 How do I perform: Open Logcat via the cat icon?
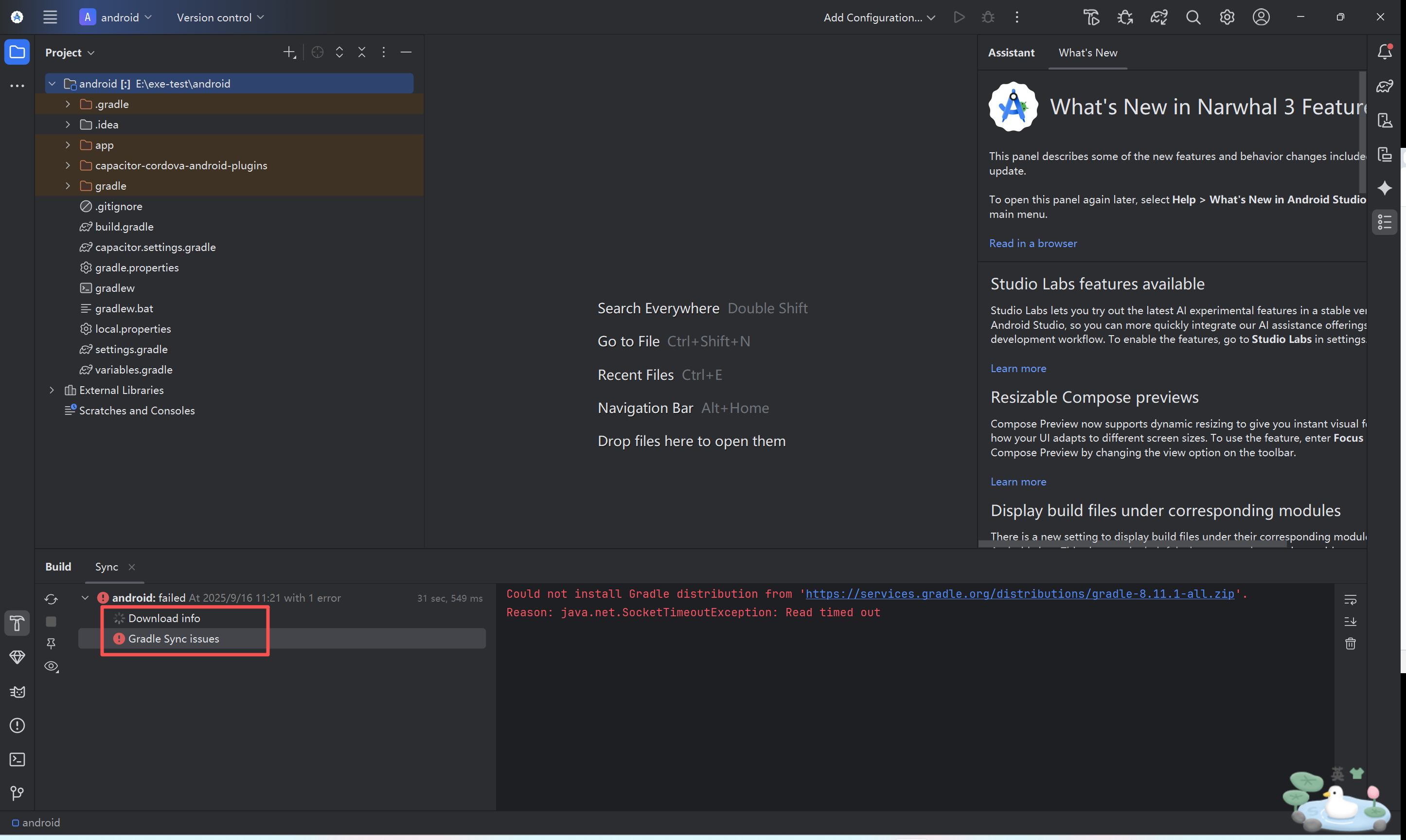click(17, 691)
